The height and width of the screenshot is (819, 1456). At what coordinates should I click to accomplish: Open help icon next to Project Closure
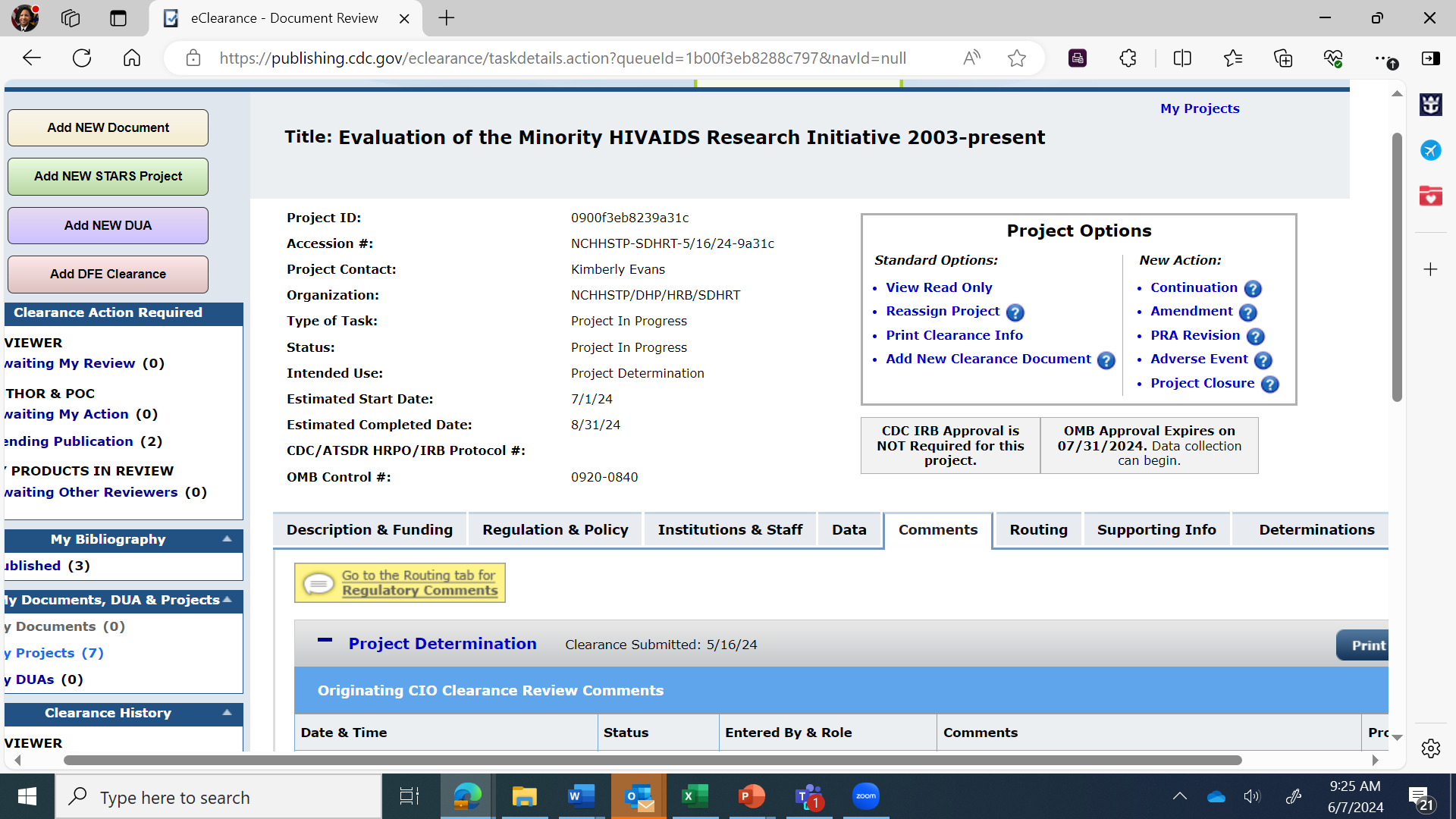click(x=1269, y=384)
